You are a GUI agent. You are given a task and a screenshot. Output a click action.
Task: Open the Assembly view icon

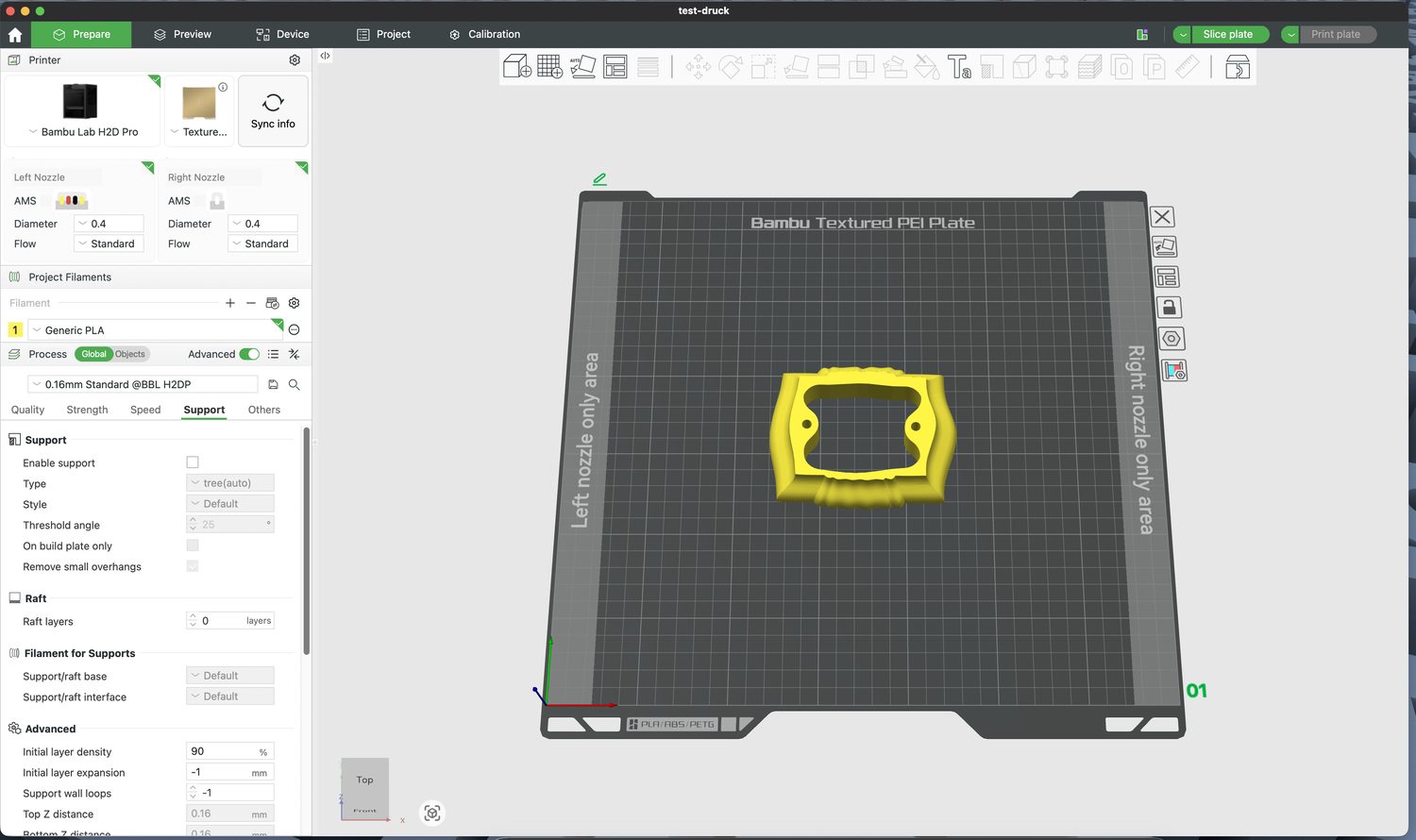[x=1238, y=67]
